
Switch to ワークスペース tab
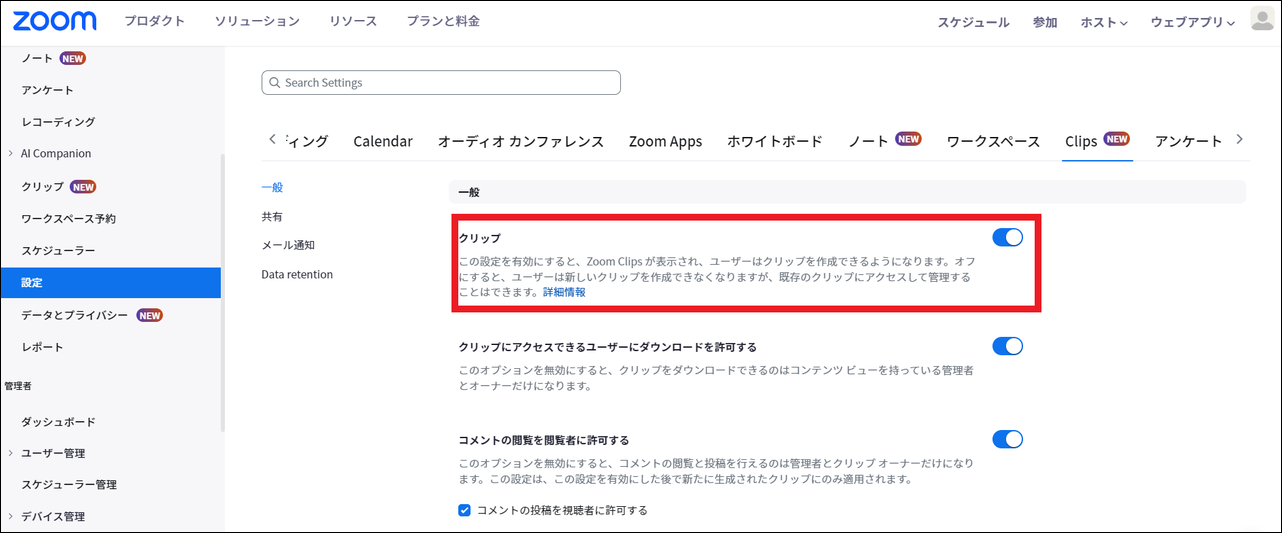pyautogui.click(x=994, y=141)
